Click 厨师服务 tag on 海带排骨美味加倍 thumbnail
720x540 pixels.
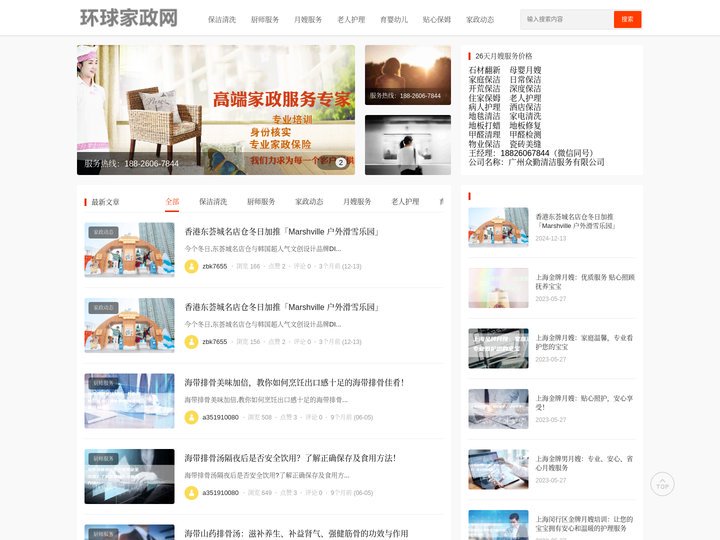[103, 383]
